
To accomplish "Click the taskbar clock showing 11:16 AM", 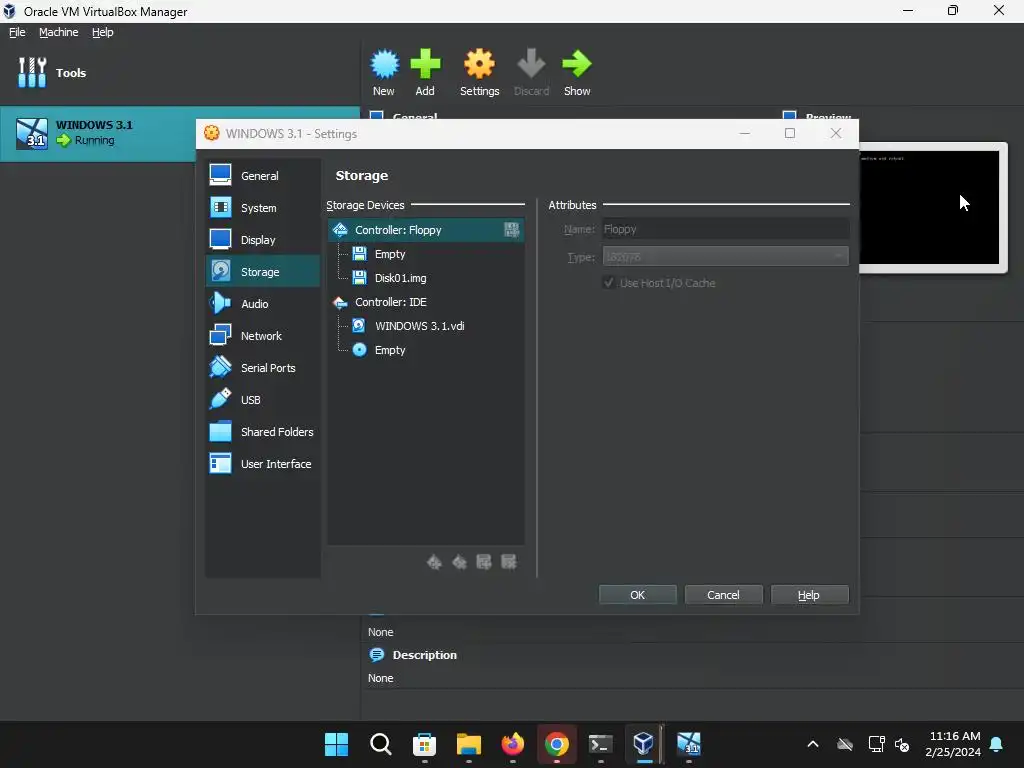I will 953,744.
